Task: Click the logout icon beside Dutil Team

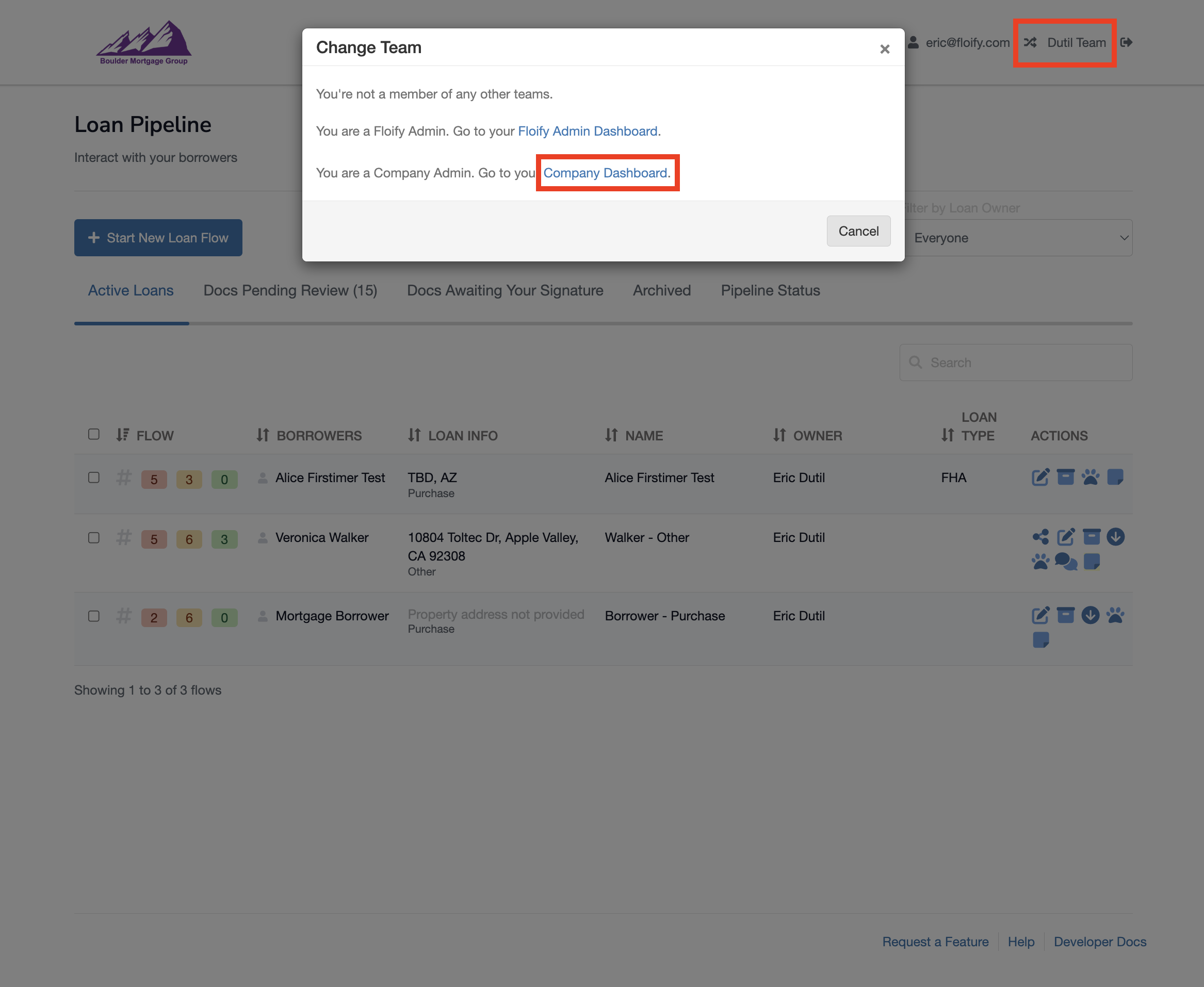Action: [x=1126, y=43]
